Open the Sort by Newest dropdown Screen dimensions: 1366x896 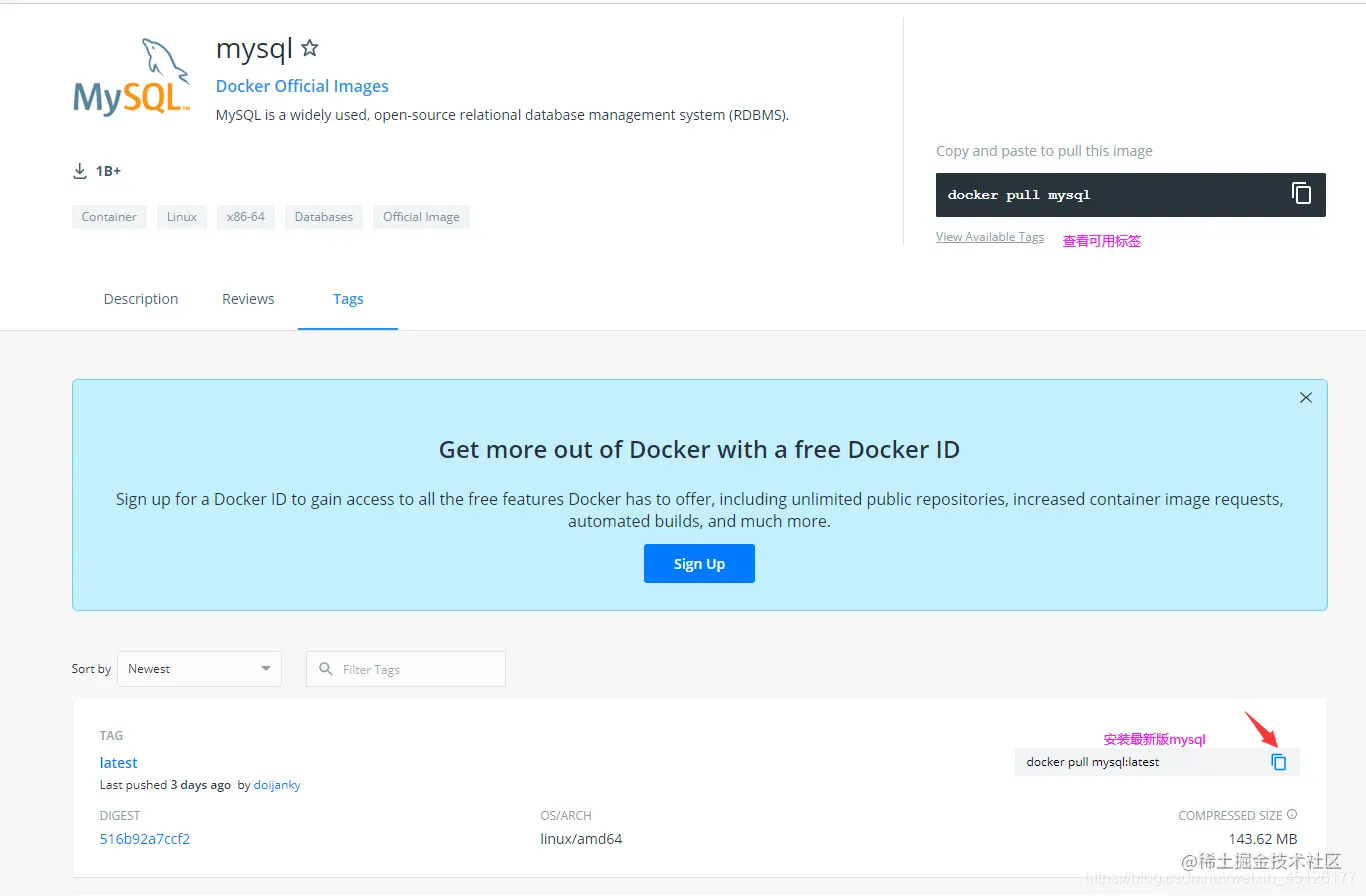click(x=199, y=669)
